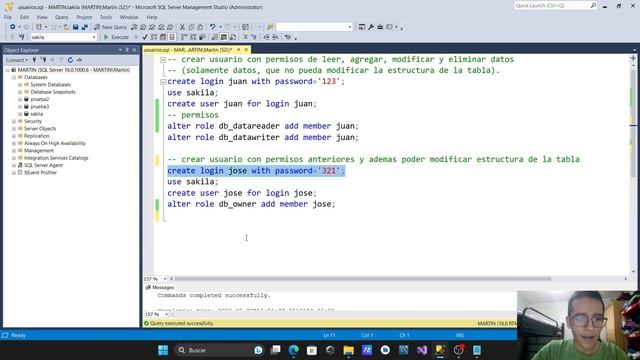
Task: Expand the Security node
Action: pyautogui.click(x=13, y=121)
